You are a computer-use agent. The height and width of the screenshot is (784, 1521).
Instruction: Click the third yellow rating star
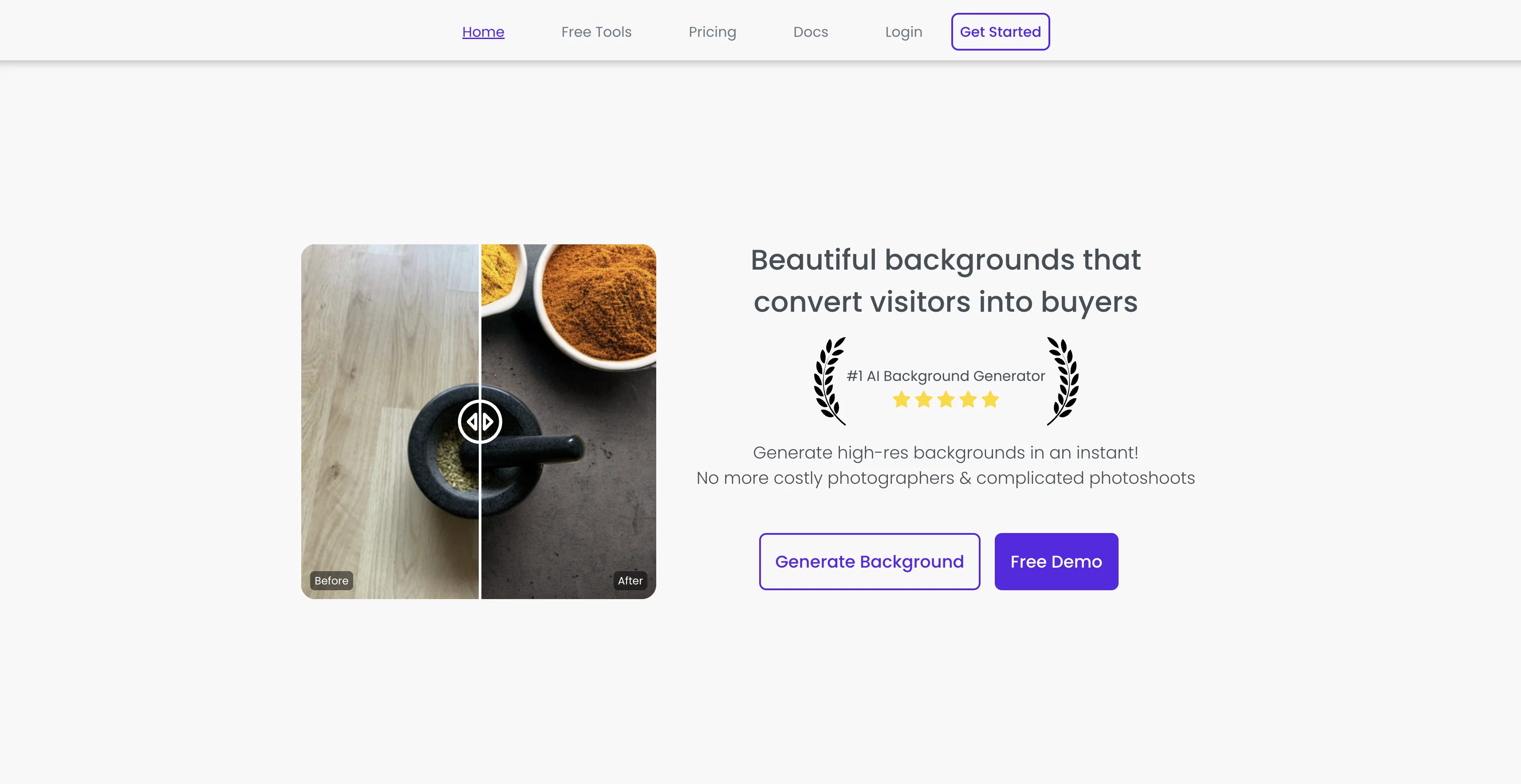point(946,400)
